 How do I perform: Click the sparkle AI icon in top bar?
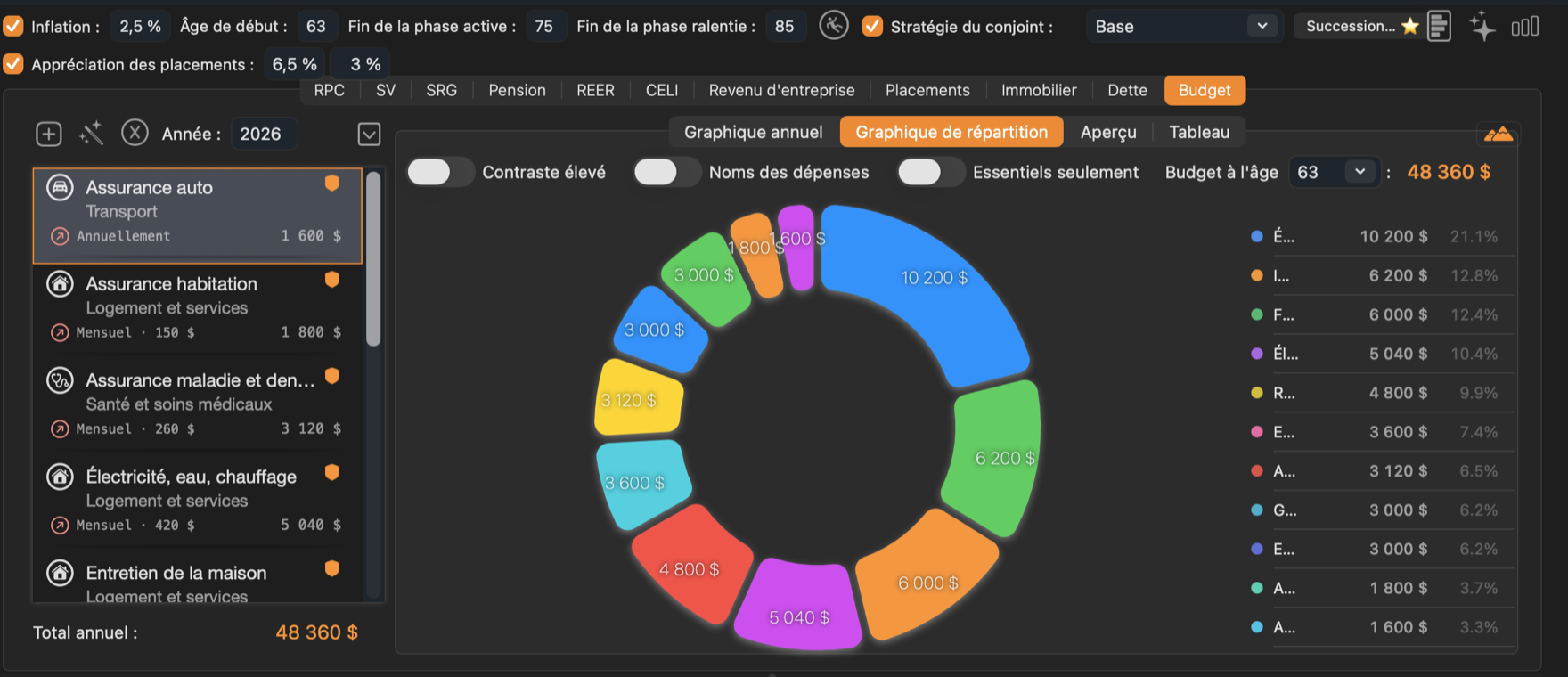tap(1482, 26)
